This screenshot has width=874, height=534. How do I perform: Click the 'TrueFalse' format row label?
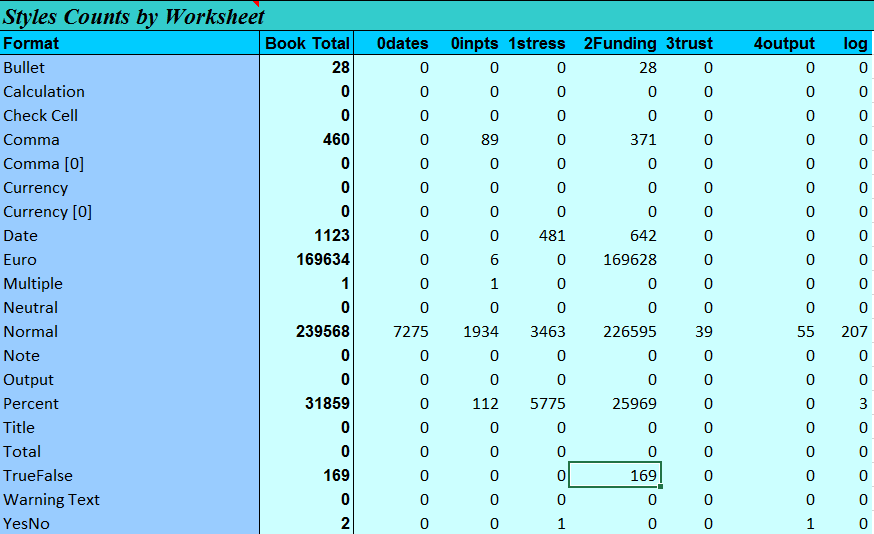pos(38,476)
